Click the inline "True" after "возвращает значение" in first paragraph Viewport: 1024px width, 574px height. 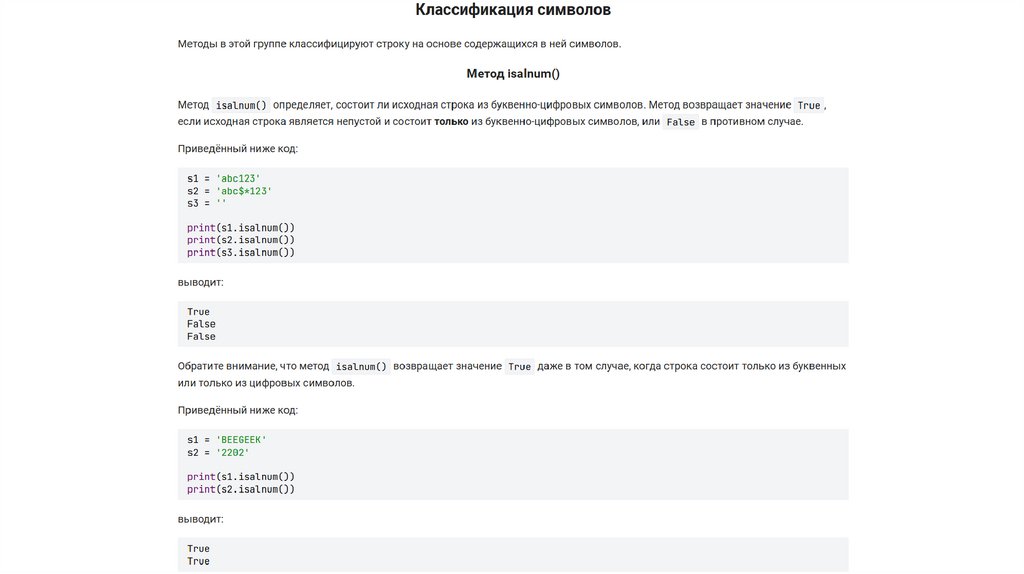click(x=808, y=105)
